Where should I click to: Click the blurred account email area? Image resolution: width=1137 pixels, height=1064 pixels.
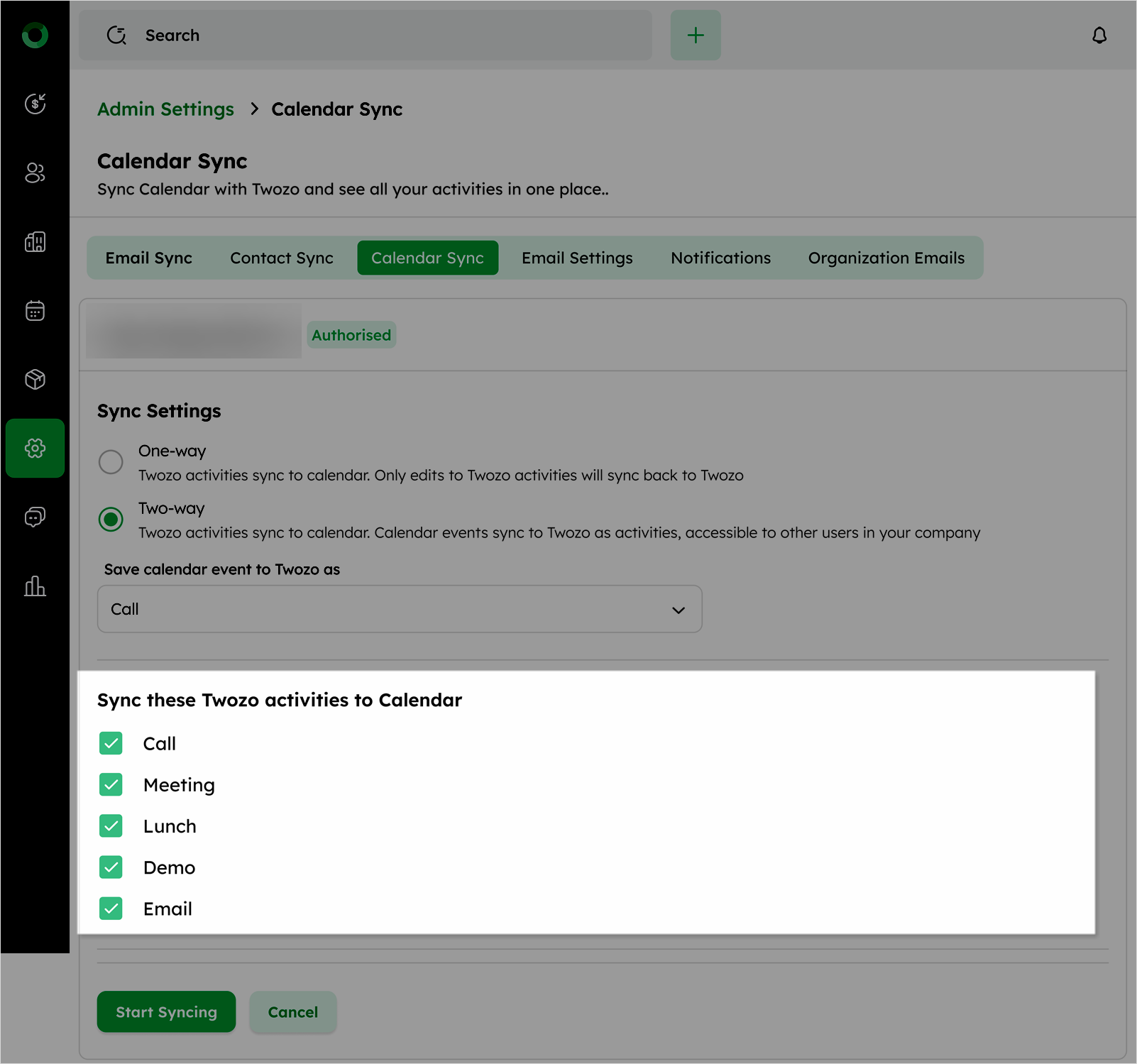[194, 331]
